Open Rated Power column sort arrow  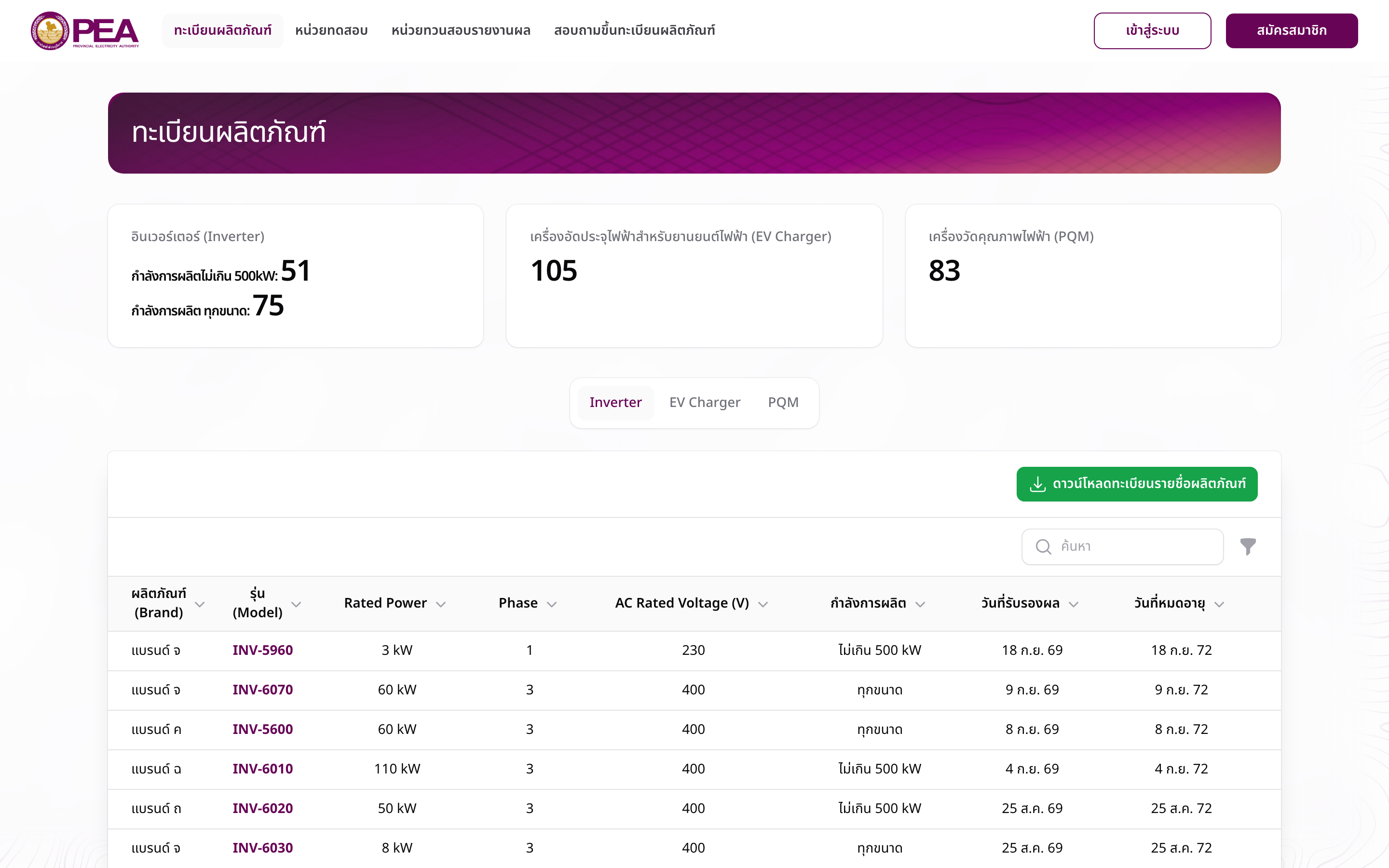pos(441,604)
